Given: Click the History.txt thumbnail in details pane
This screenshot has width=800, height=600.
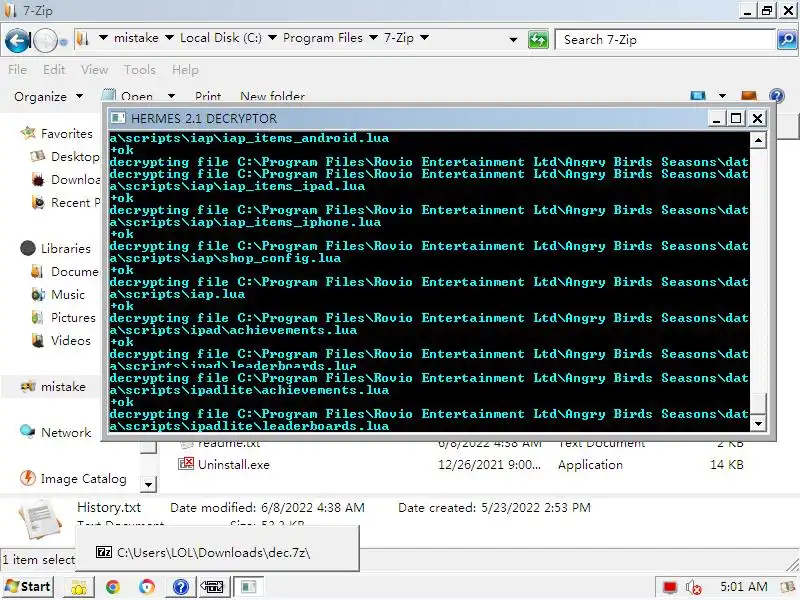Looking at the screenshot, I should (41, 520).
